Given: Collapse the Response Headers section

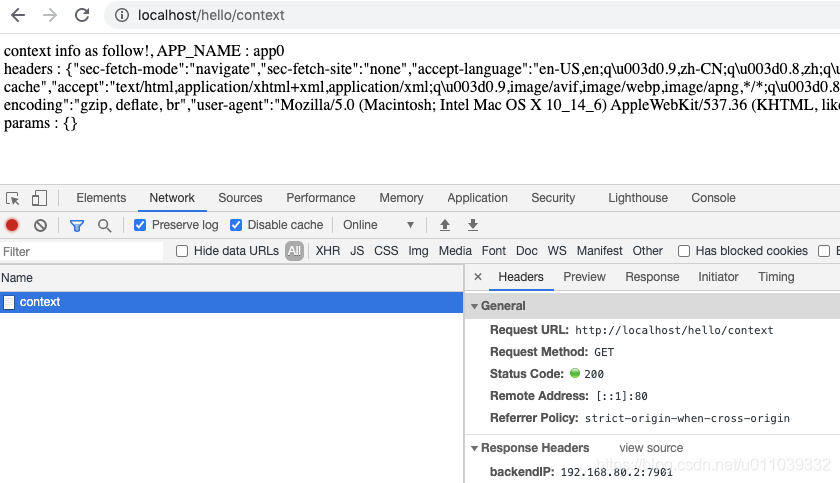Looking at the screenshot, I should tap(474, 448).
